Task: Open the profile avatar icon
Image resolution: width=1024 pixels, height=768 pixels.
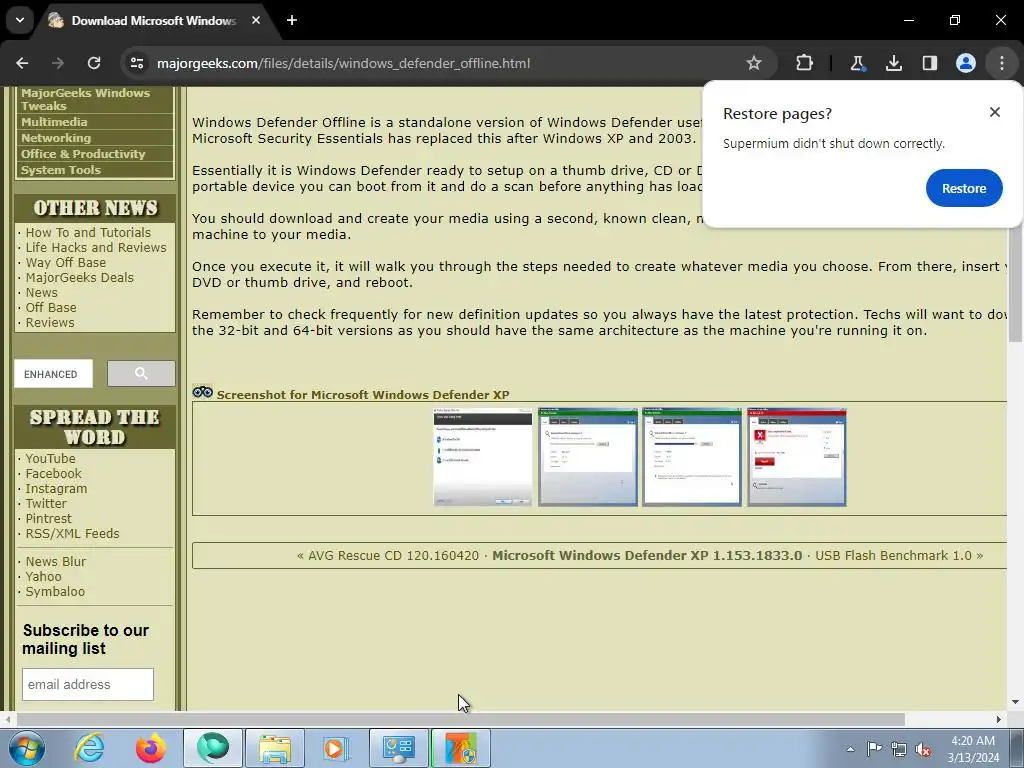Action: 965,63
